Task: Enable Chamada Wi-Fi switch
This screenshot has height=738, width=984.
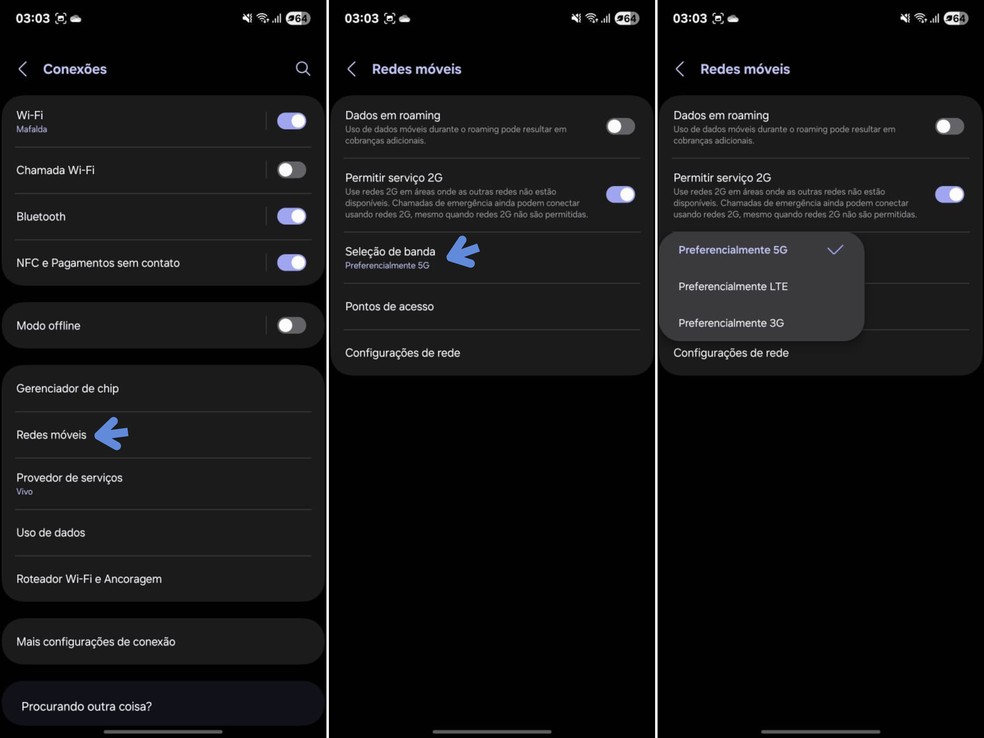Action: (x=292, y=170)
